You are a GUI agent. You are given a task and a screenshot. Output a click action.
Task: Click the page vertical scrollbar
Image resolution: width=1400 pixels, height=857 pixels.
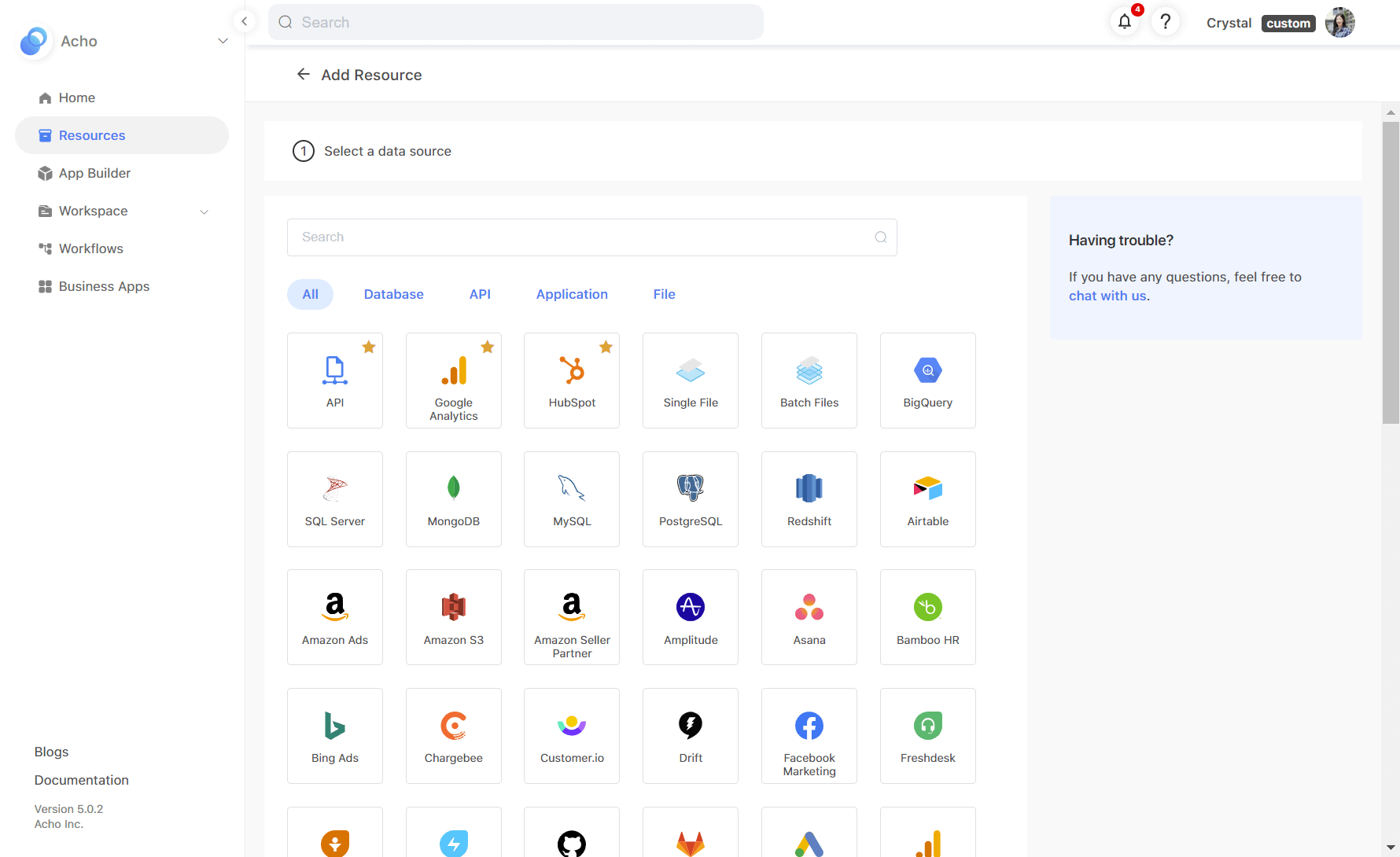click(x=1391, y=273)
